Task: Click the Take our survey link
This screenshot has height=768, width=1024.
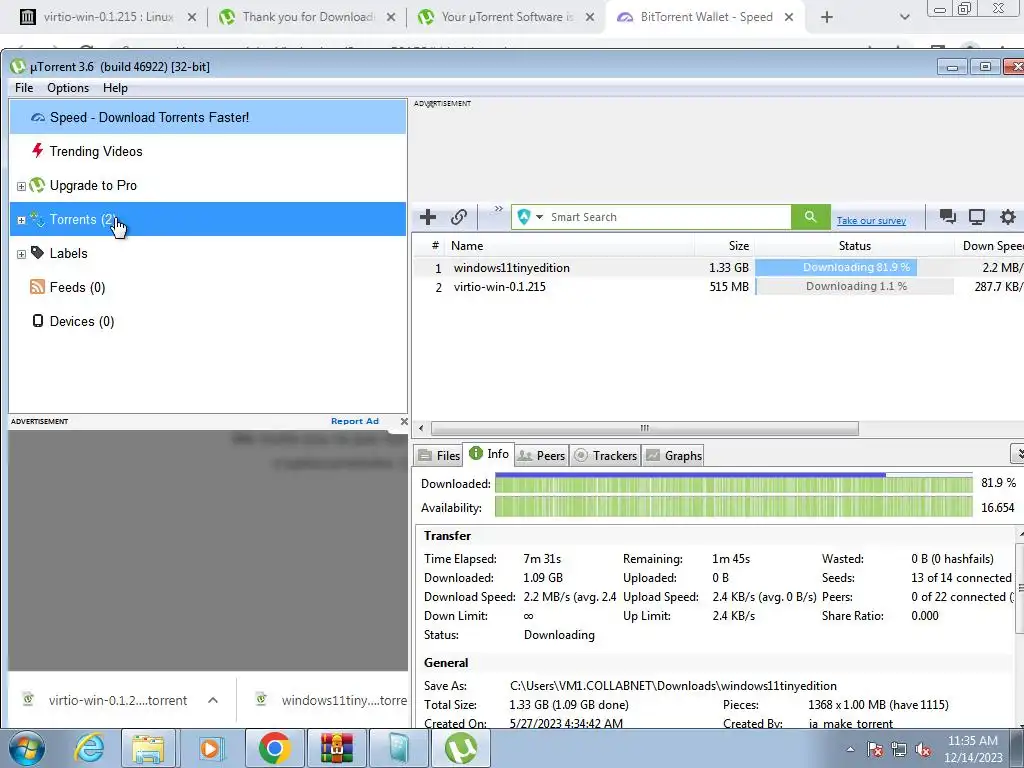Action: [x=871, y=221]
